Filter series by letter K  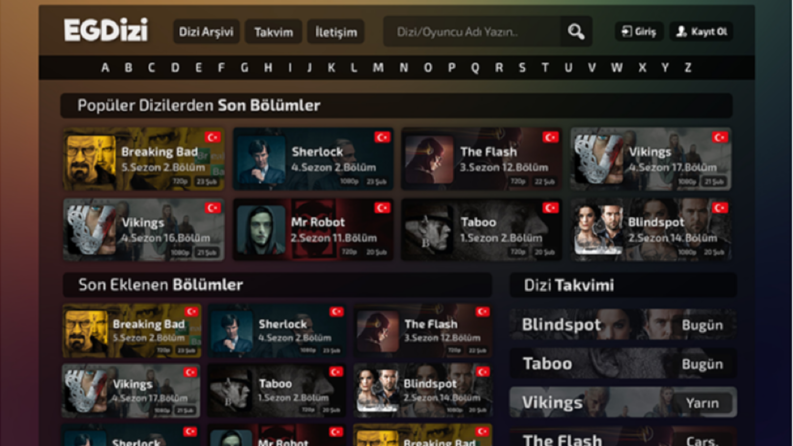[x=331, y=68]
